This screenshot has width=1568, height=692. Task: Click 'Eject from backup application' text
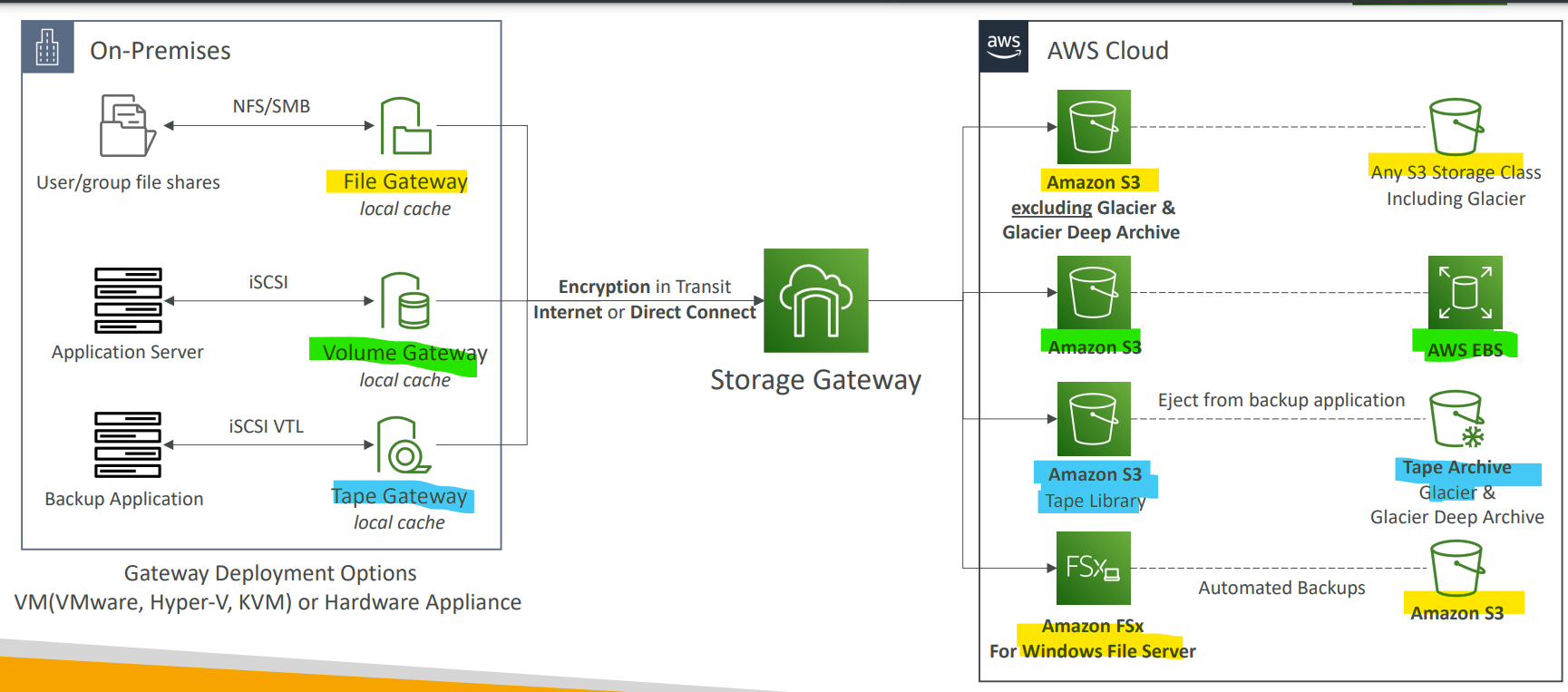[1281, 400]
